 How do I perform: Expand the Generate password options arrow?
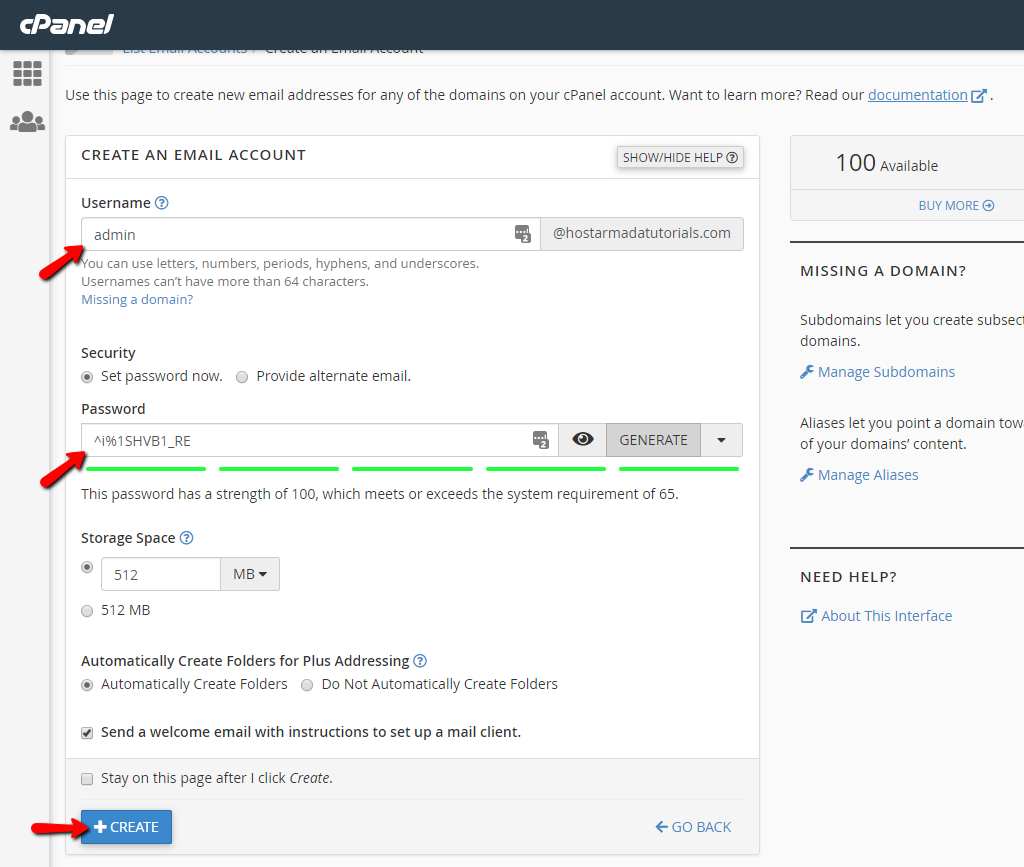(x=721, y=440)
